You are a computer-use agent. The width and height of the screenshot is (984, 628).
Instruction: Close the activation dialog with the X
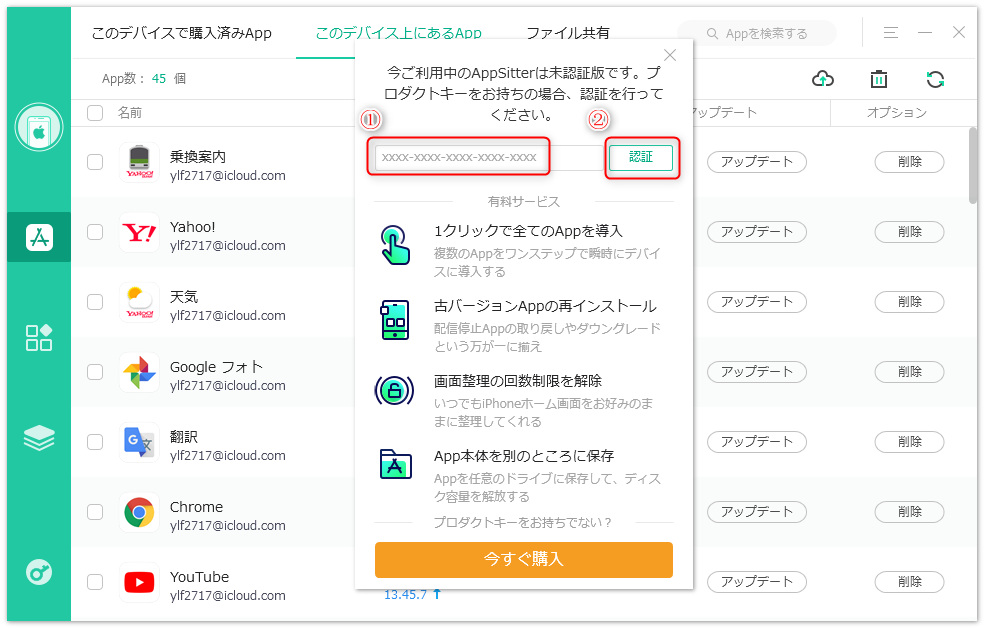(x=670, y=55)
